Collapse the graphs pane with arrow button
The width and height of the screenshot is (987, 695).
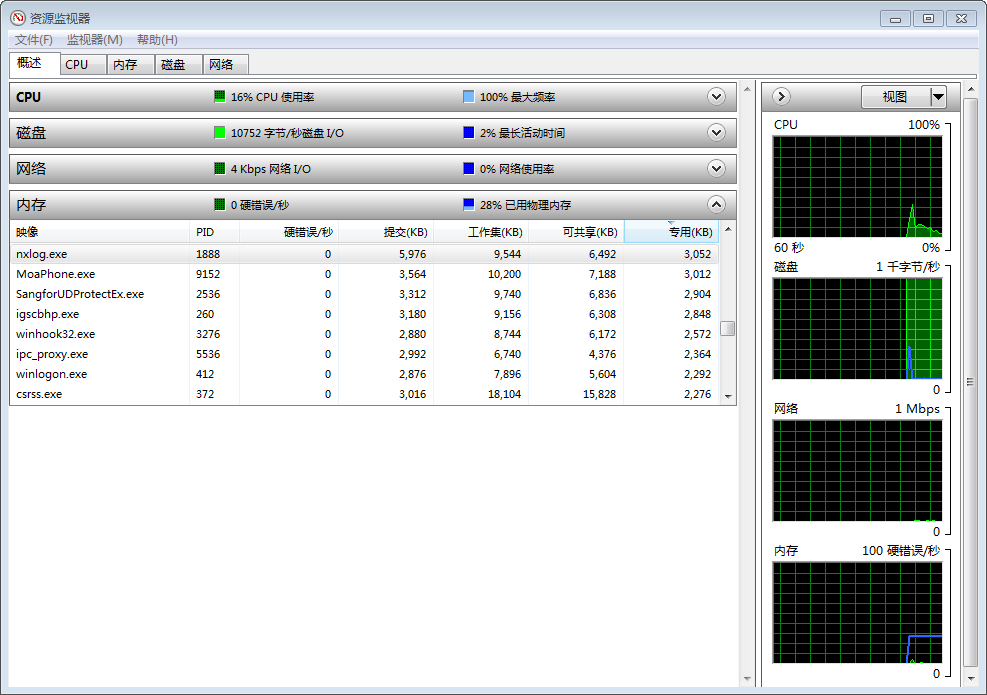coord(782,97)
